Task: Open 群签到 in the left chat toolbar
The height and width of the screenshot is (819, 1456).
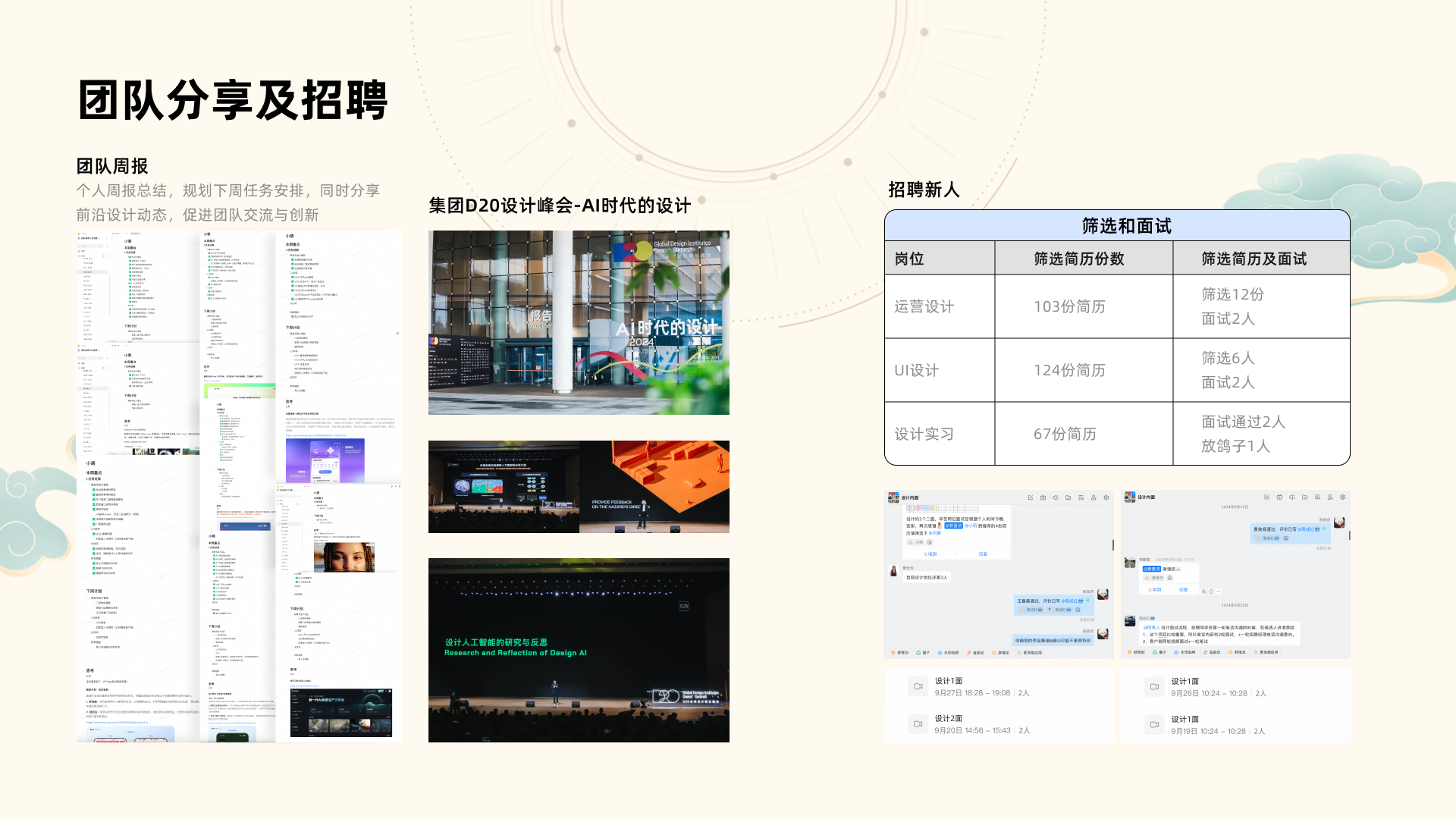Action: pos(899,653)
